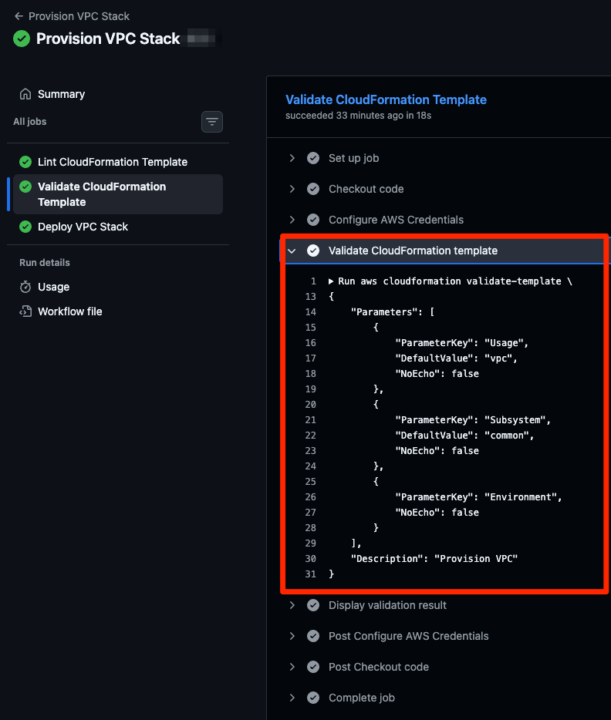This screenshot has width=611, height=720.
Task: Click the Summary home icon
Action: pos(25,94)
